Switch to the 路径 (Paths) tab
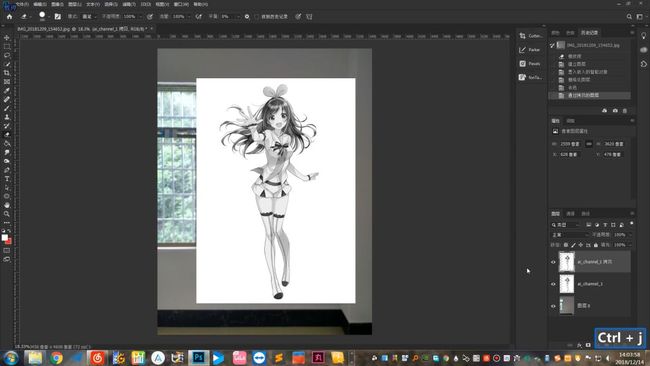 tap(585, 213)
